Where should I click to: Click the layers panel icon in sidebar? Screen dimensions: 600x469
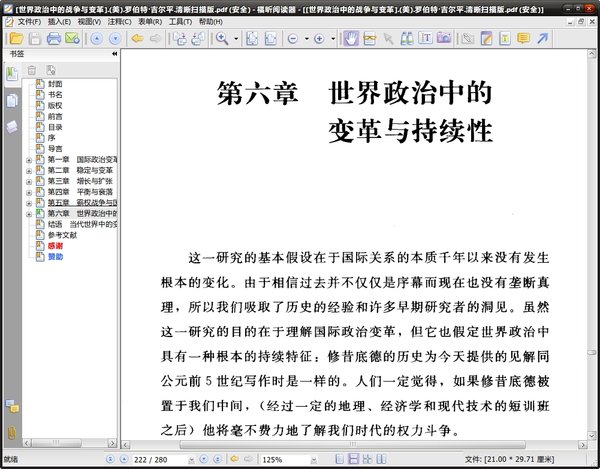pos(12,127)
